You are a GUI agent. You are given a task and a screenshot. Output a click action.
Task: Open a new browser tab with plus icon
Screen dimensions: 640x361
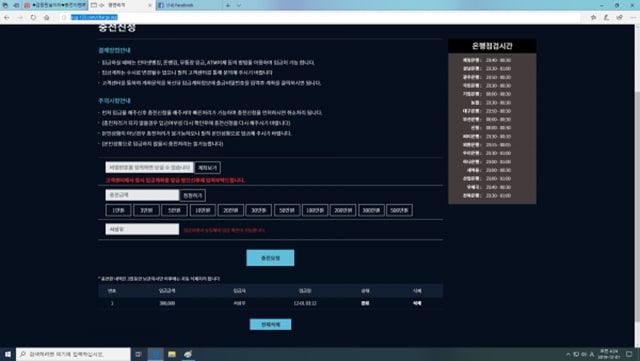click(x=228, y=5)
